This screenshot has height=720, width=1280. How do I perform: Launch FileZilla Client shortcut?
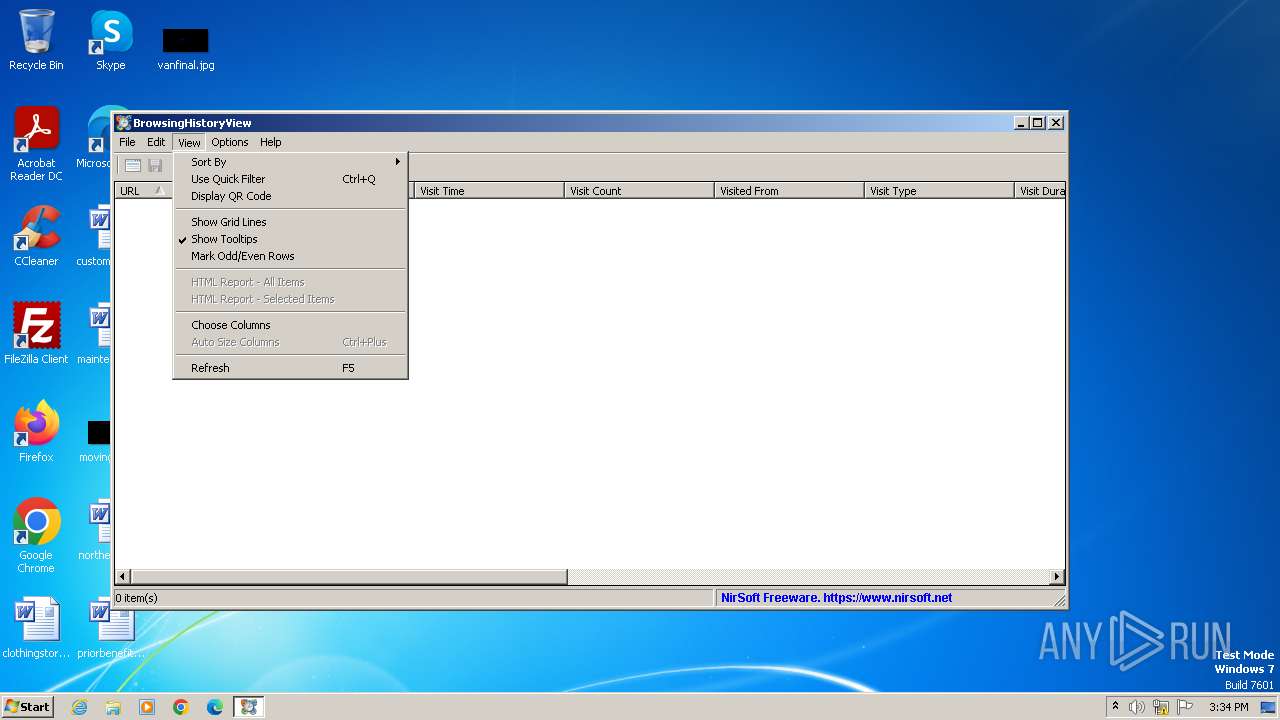[x=36, y=334]
